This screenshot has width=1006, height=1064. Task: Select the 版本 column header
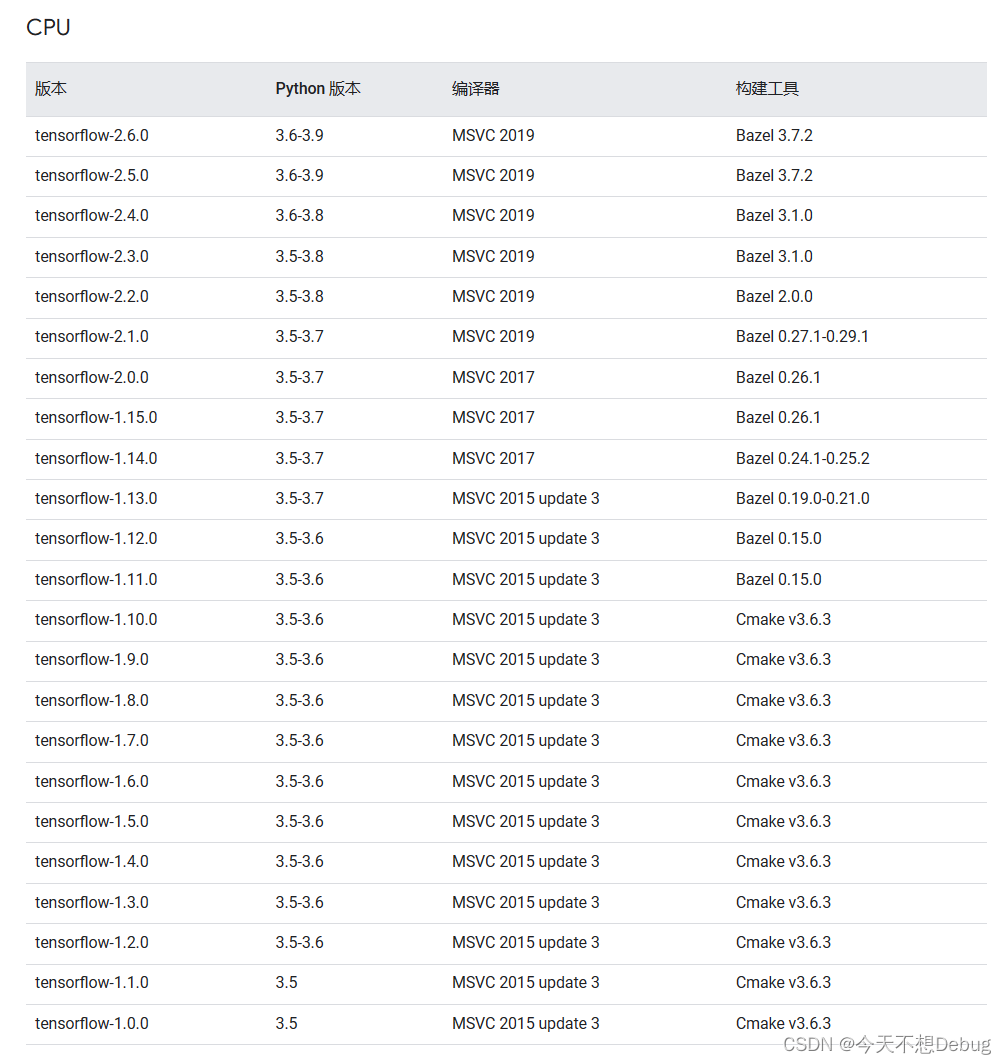(51, 89)
